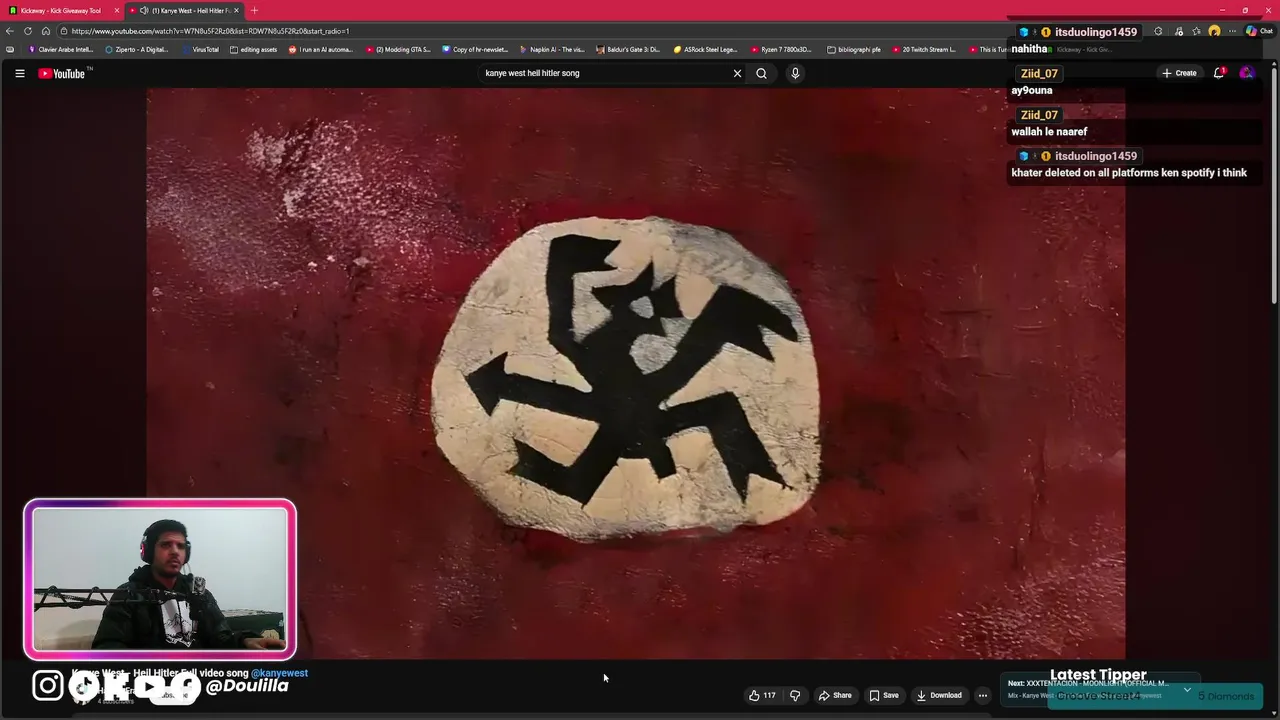Open a new browser tab
Screen dimensions: 1280x720
pyautogui.click(x=254, y=10)
